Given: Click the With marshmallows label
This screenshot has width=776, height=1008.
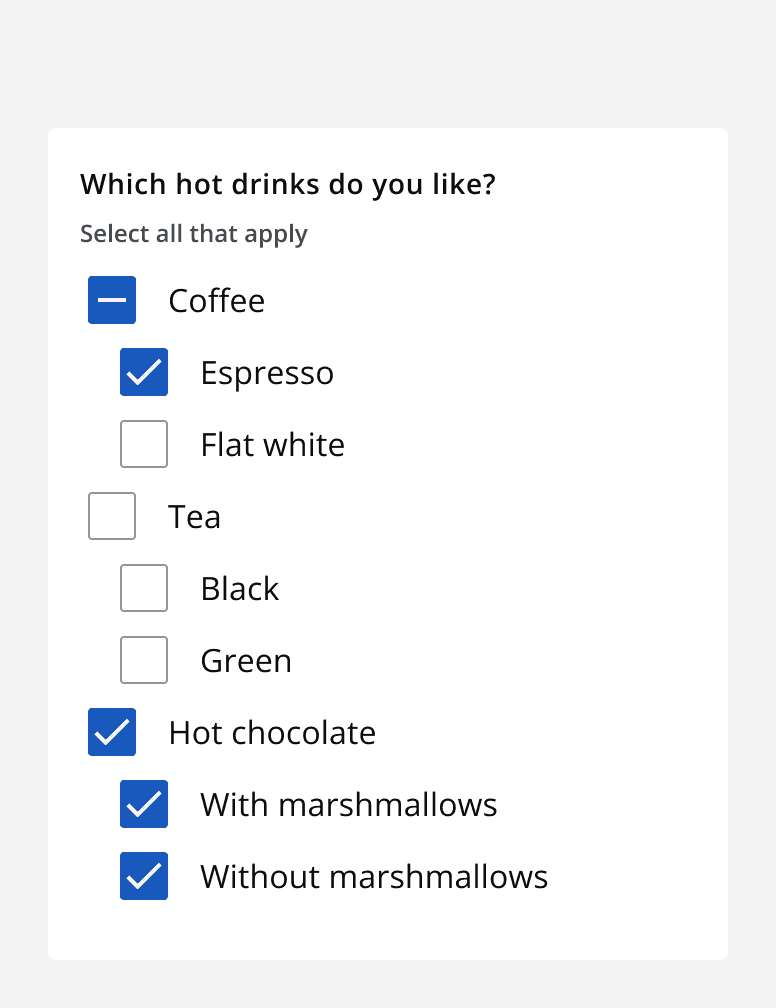Looking at the screenshot, I should 348,804.
